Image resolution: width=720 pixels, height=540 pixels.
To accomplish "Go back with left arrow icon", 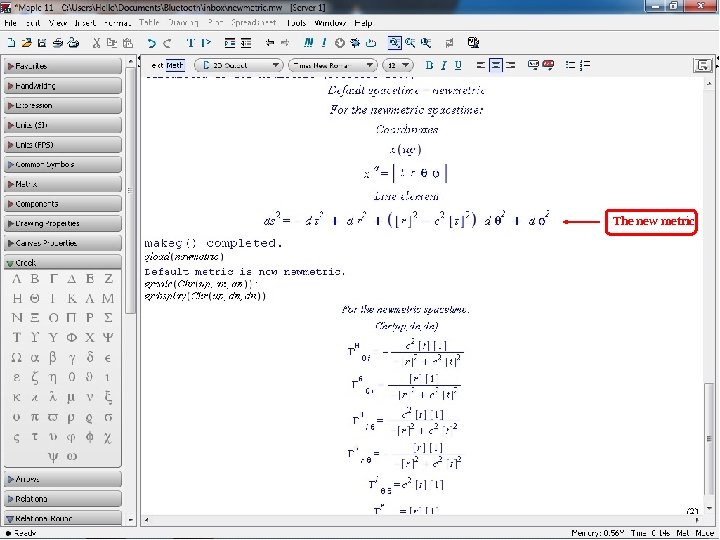I will click(270, 43).
